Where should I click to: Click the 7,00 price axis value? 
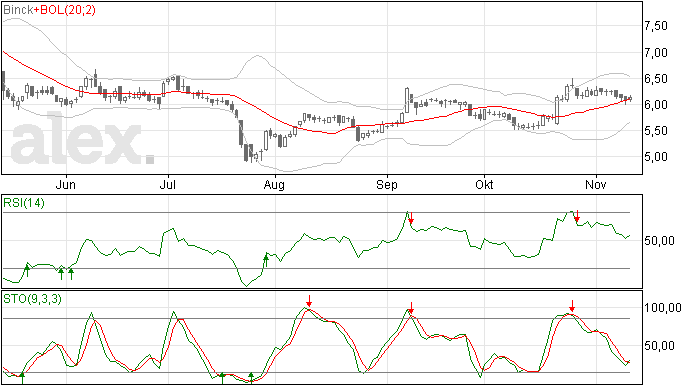656,53
